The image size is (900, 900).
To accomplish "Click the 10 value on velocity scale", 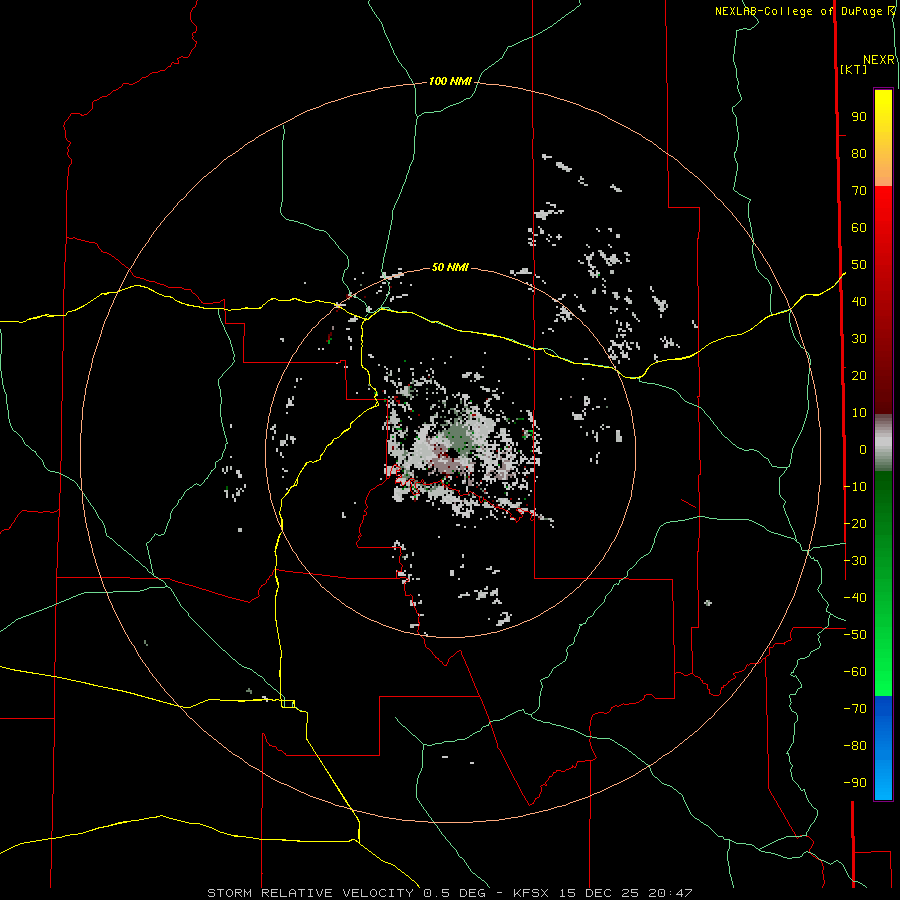I will (x=859, y=413).
